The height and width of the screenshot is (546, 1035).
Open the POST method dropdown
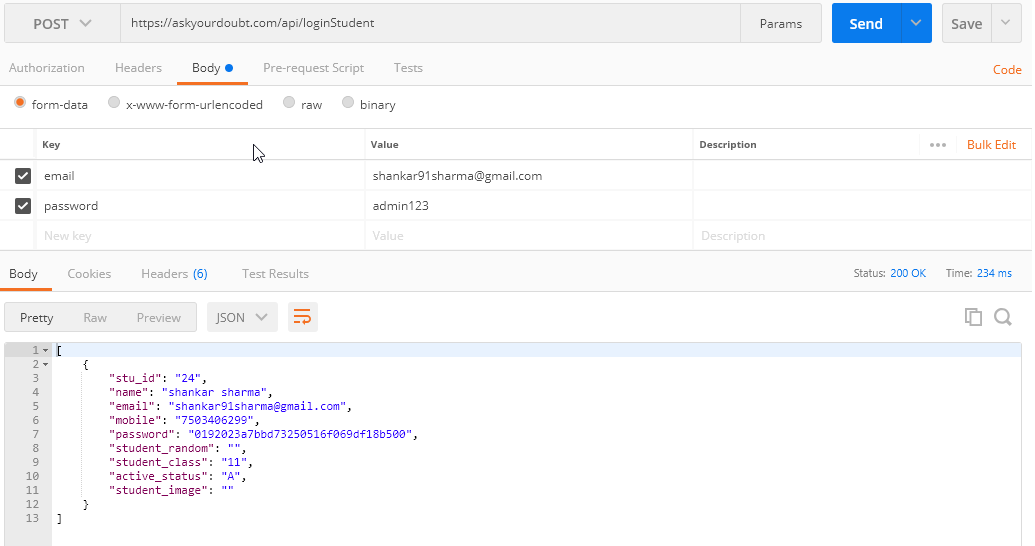[62, 24]
